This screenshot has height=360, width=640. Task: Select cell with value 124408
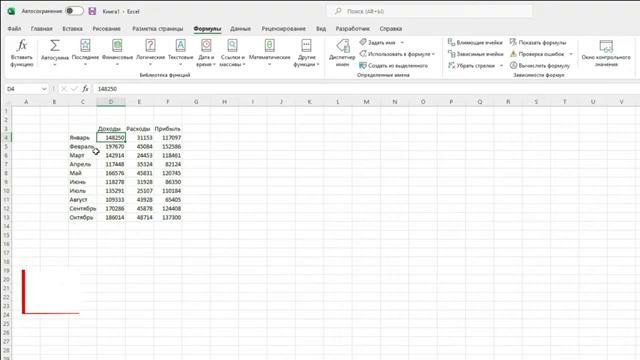click(x=168, y=209)
